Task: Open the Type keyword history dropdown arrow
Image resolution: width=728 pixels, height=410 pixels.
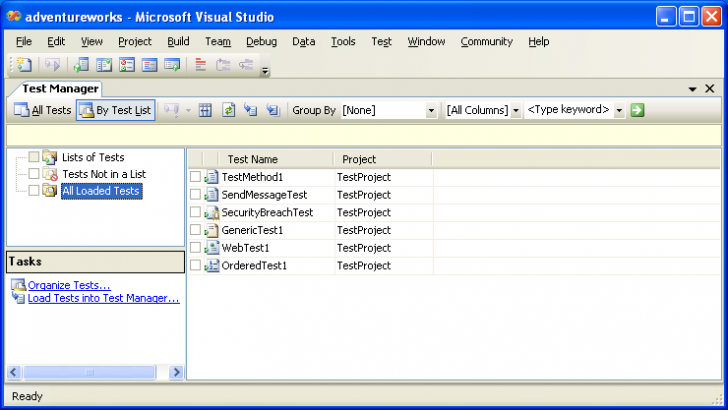Action: tap(619, 111)
